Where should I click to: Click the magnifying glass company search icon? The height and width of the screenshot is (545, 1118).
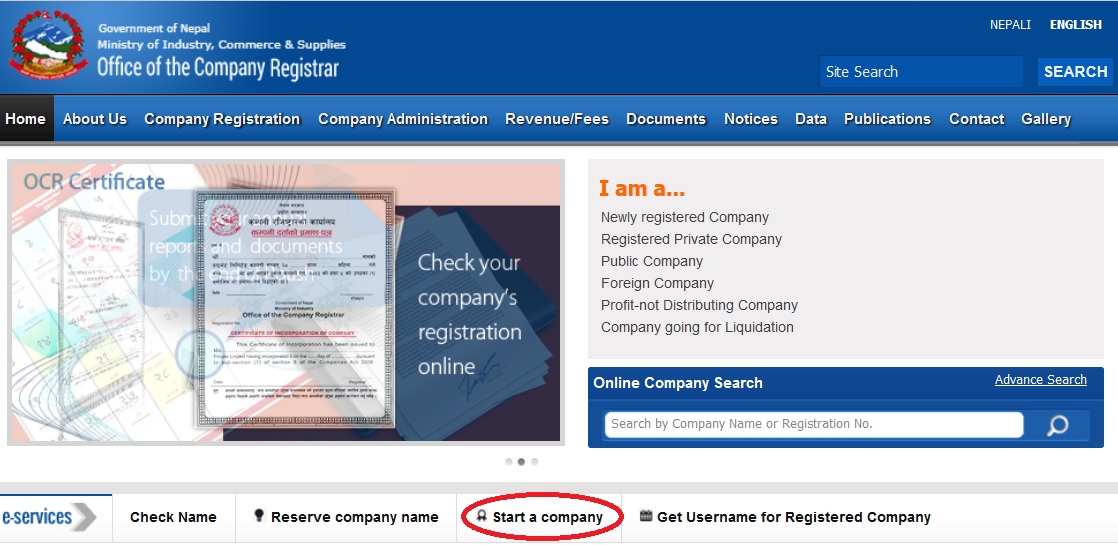point(1057,426)
